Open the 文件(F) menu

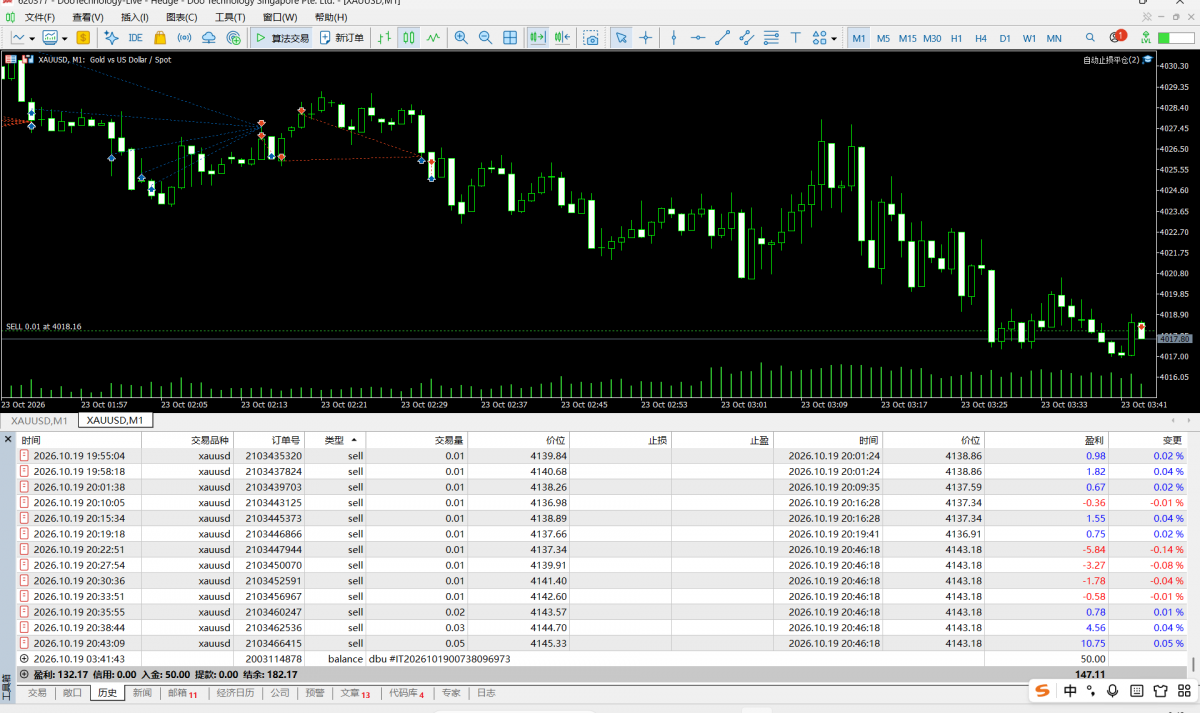(40, 17)
